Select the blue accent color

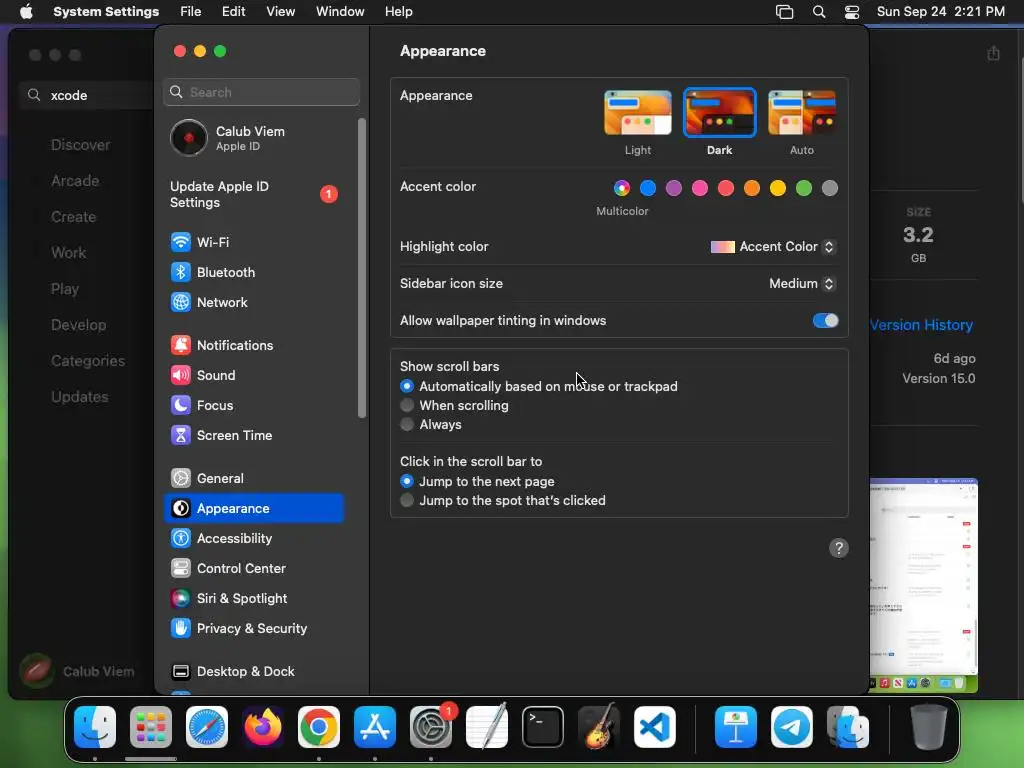pos(648,188)
